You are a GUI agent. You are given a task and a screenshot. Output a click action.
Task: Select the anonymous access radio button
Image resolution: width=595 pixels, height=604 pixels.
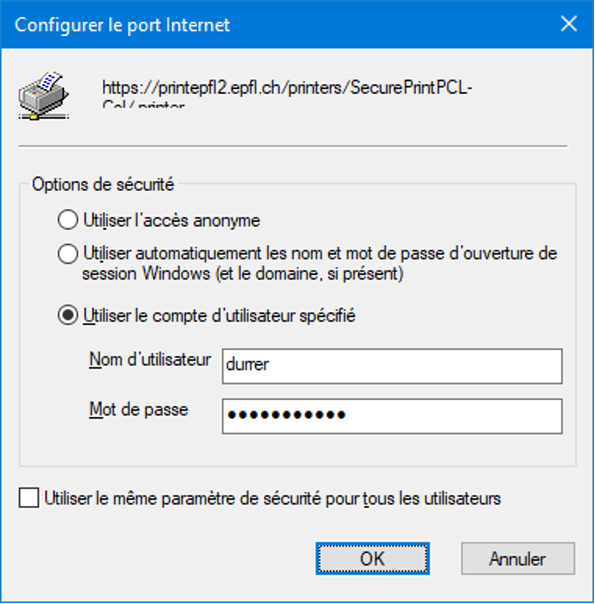tap(68, 220)
